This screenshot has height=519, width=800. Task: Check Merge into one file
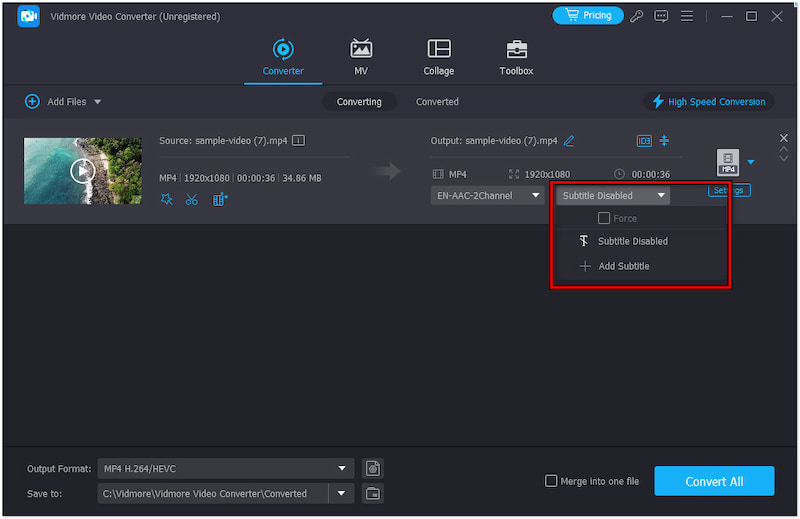[x=551, y=481]
